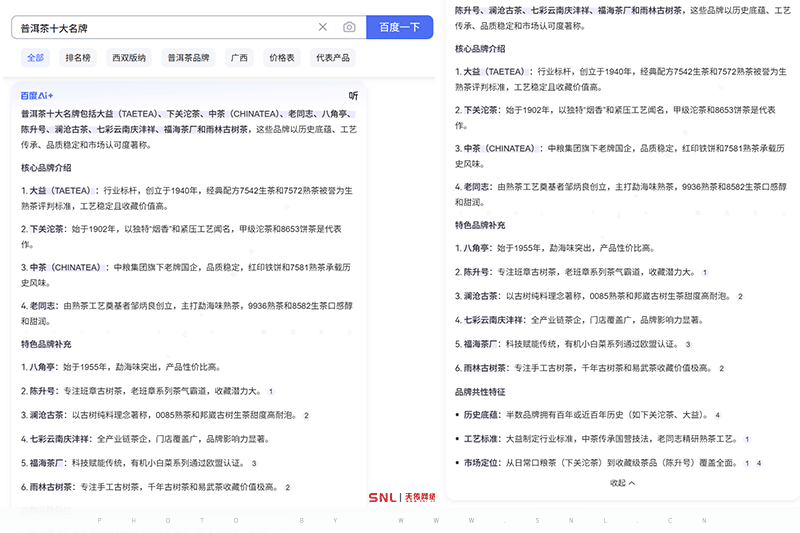This screenshot has width=800, height=533.
Task: Open citation 4 on the 历史底蕴 line
Action: (717, 415)
